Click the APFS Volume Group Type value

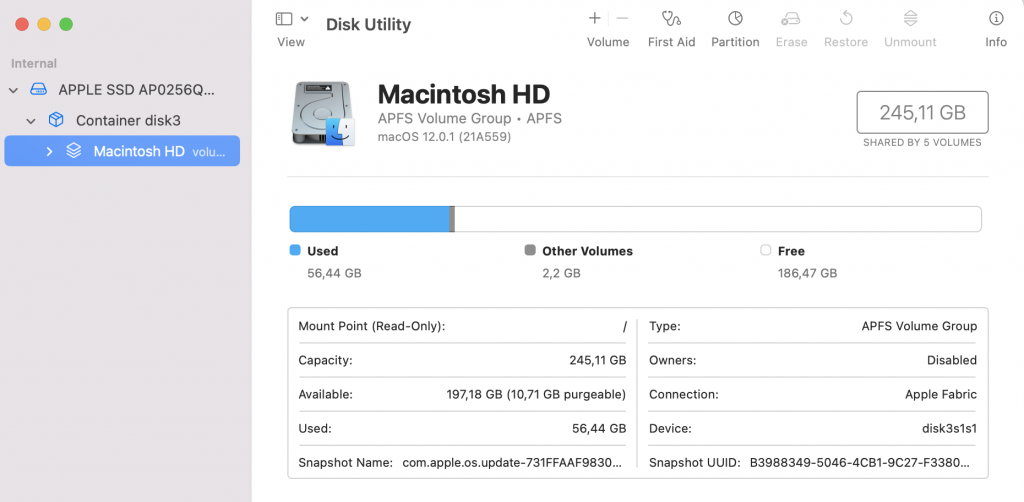click(x=920, y=326)
